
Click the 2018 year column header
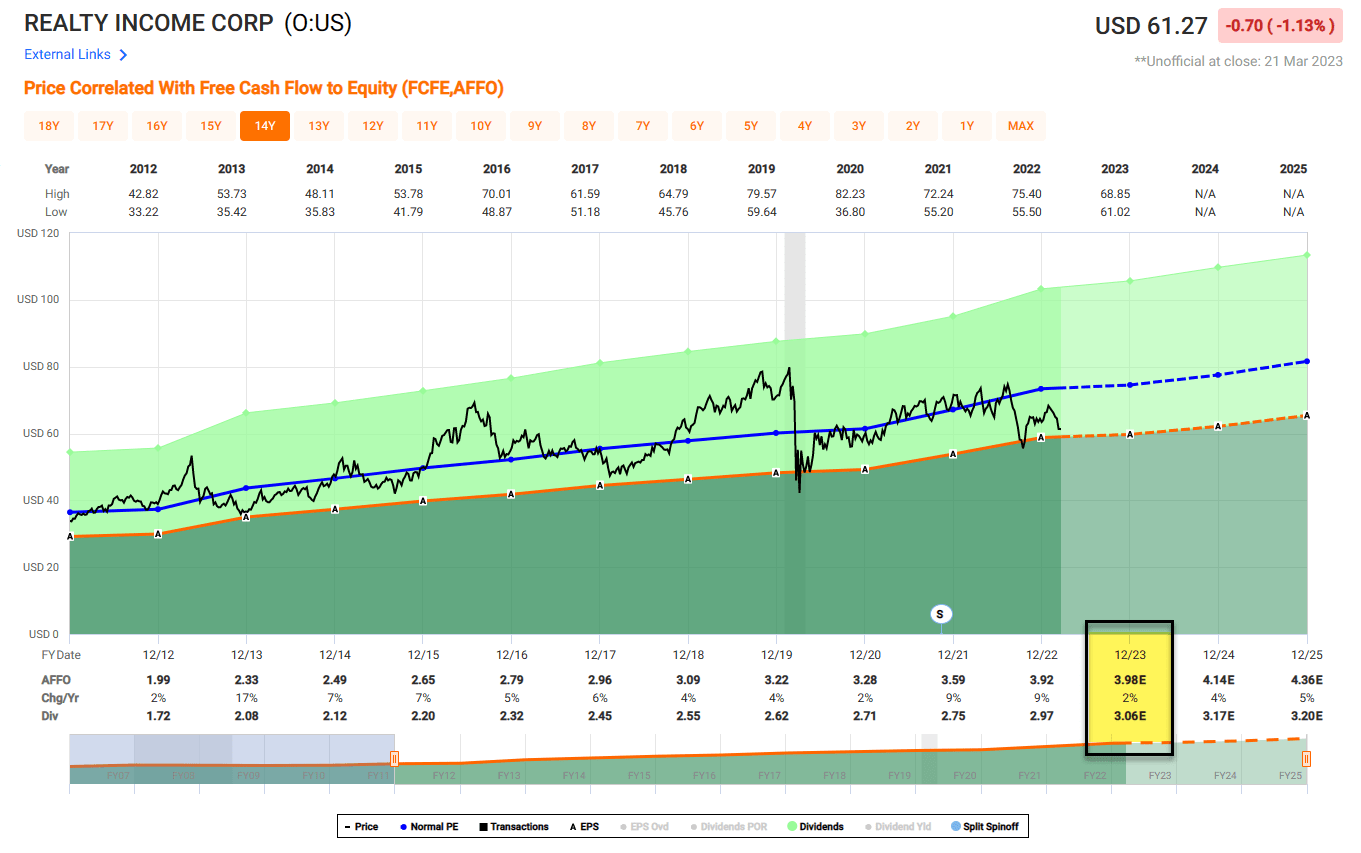click(673, 169)
